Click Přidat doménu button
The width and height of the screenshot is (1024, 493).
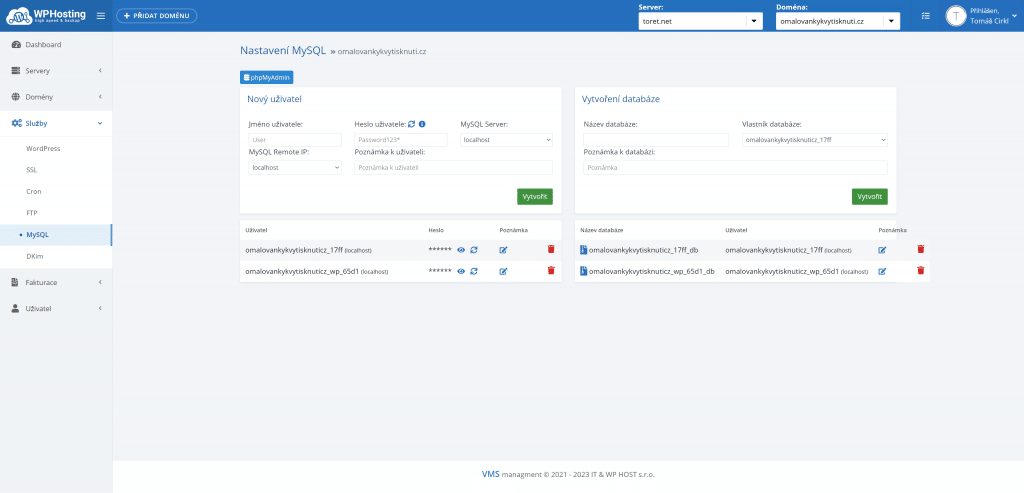point(157,16)
